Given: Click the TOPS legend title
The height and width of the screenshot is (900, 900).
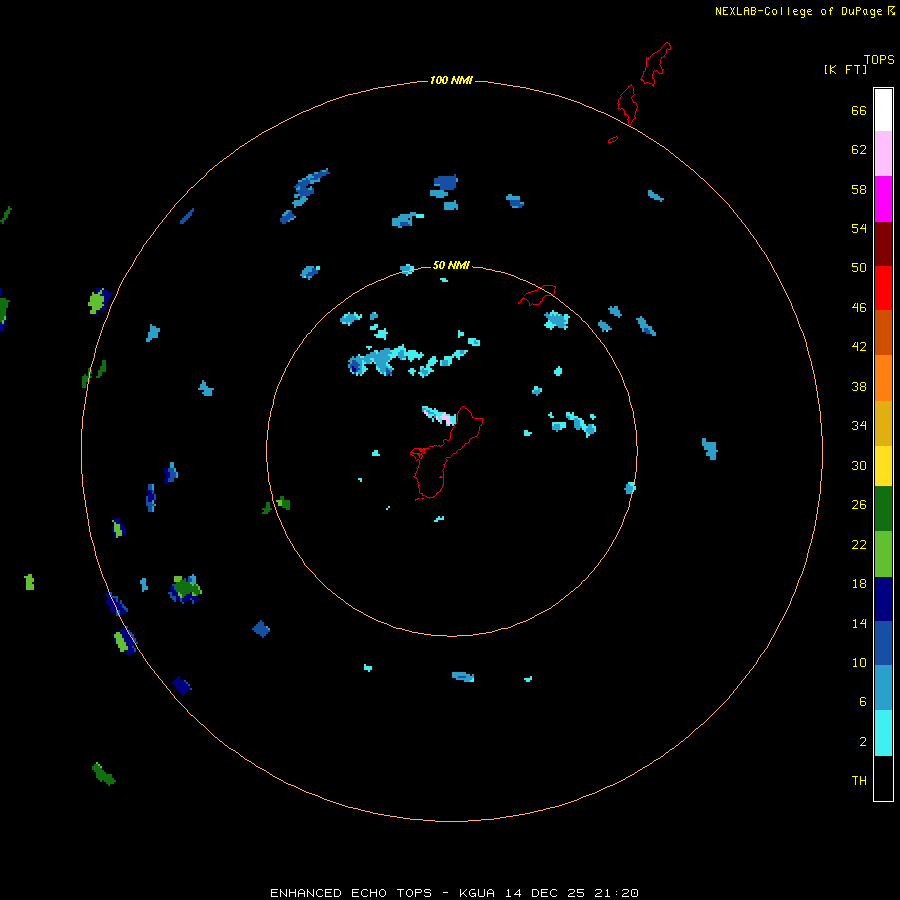Looking at the screenshot, I should tap(879, 60).
